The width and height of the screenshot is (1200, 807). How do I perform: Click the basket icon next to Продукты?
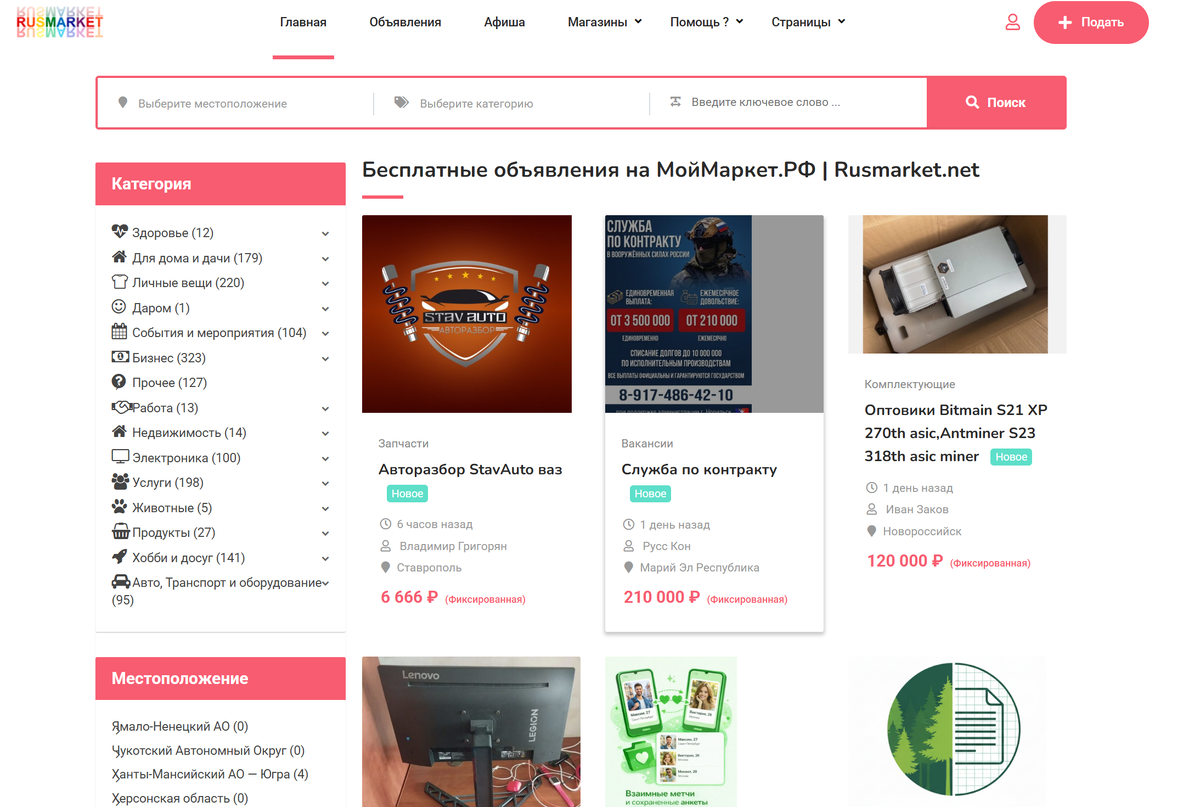click(x=121, y=532)
